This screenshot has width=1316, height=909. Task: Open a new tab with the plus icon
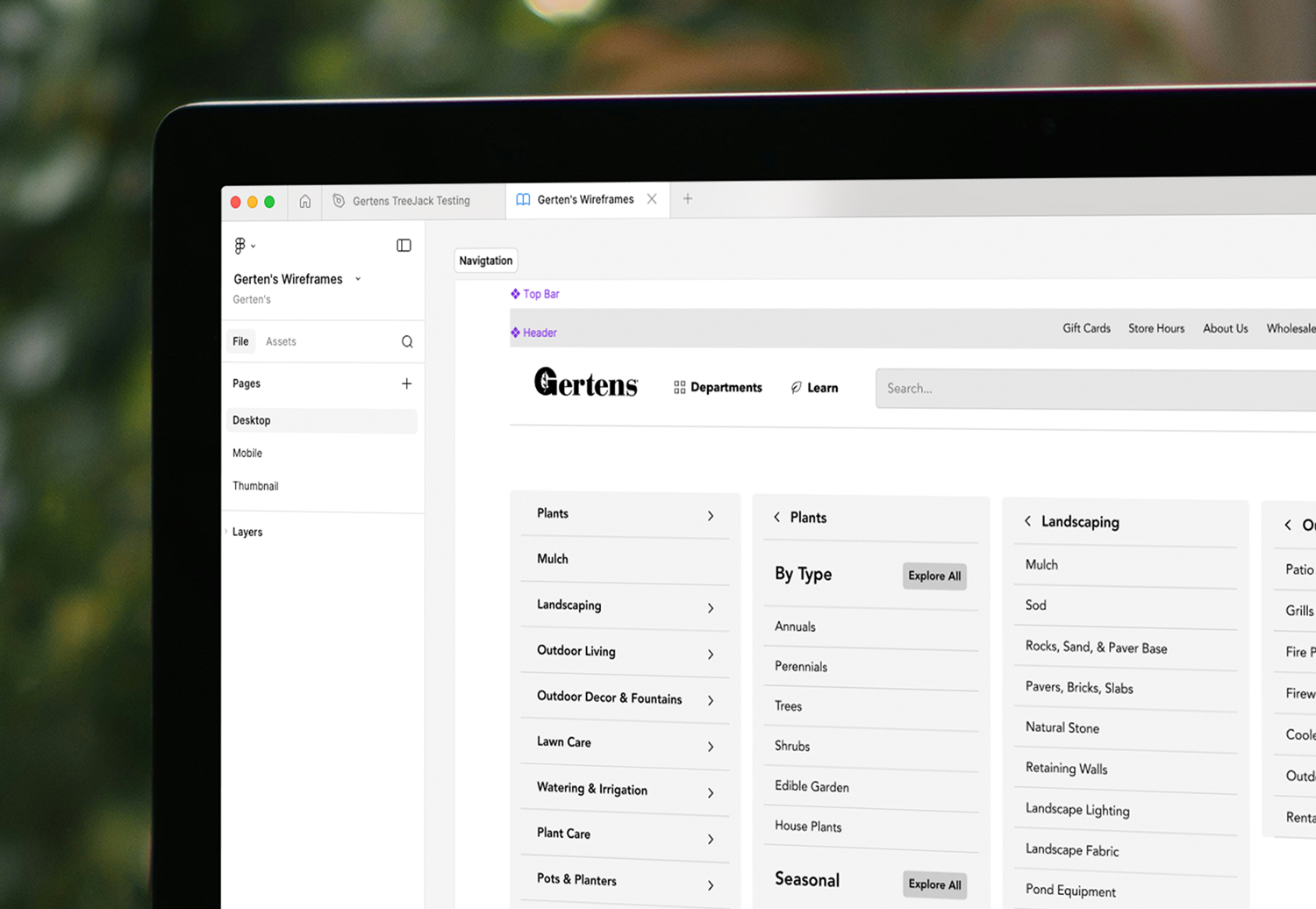tap(688, 198)
